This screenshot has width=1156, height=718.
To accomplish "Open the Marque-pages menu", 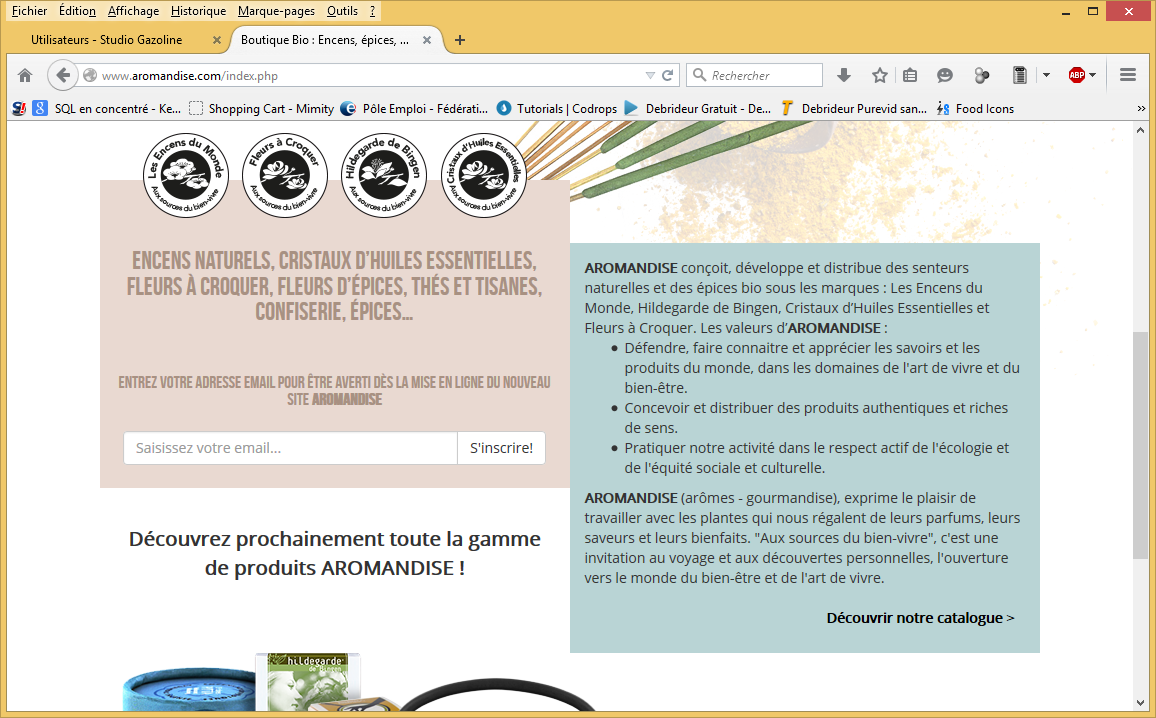I will 276,11.
